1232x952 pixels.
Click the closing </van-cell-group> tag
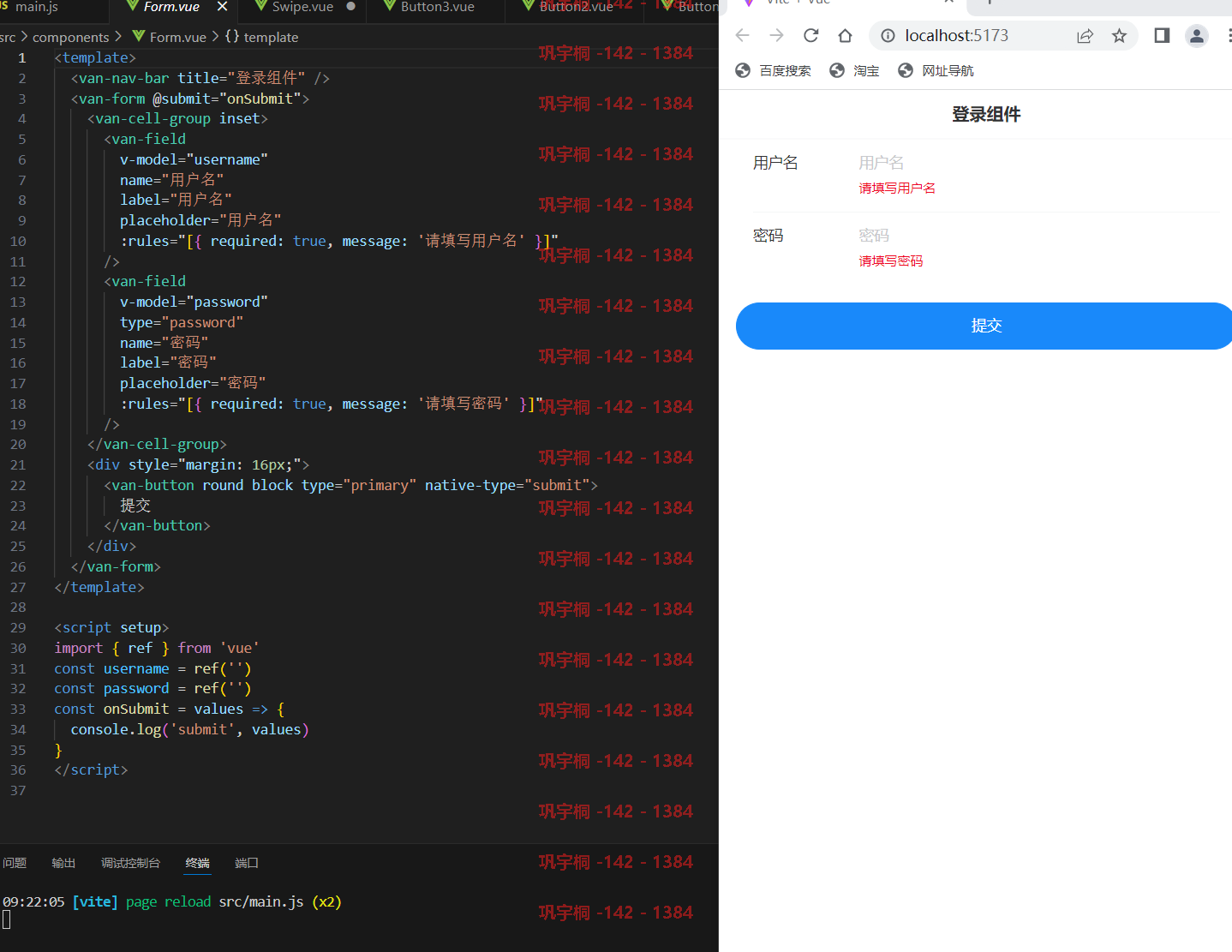pyautogui.click(x=157, y=445)
